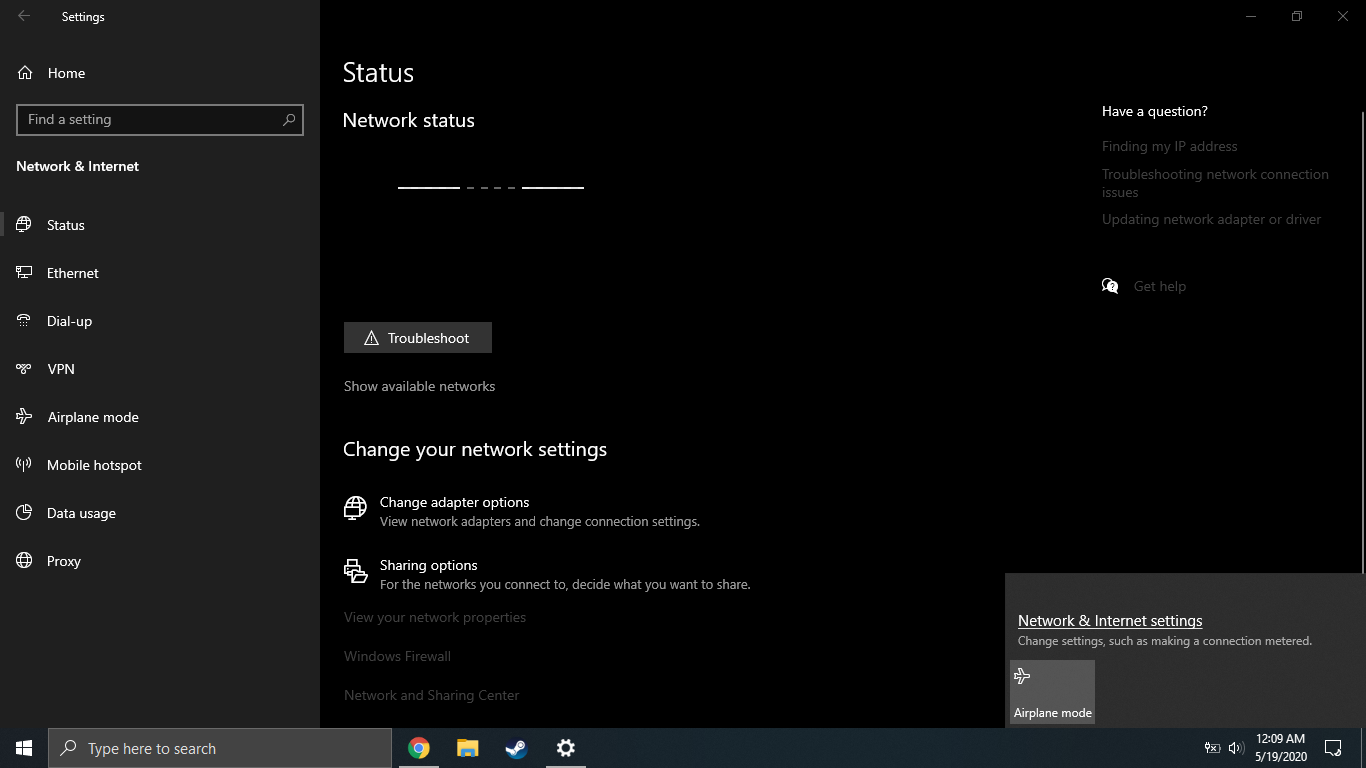Open Network & Internet settings in flyout
This screenshot has width=1366, height=768.
1110,621
